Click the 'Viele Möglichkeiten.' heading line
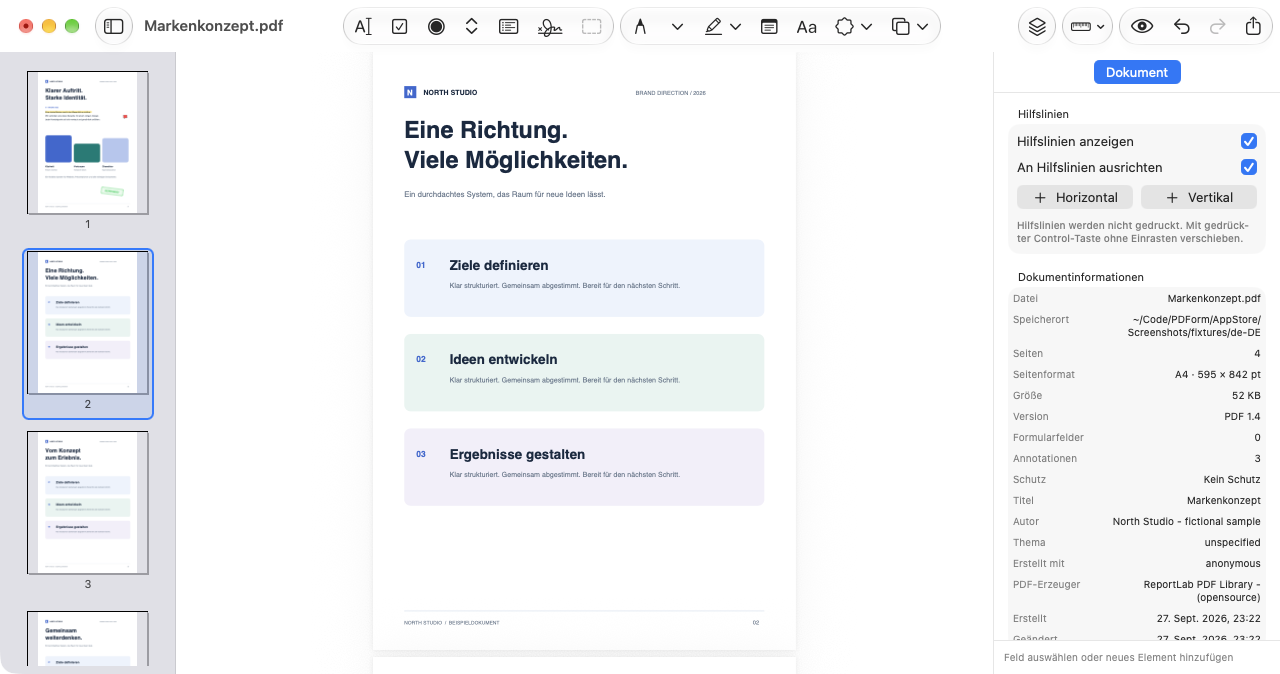This screenshot has height=674, width=1280. point(516,160)
